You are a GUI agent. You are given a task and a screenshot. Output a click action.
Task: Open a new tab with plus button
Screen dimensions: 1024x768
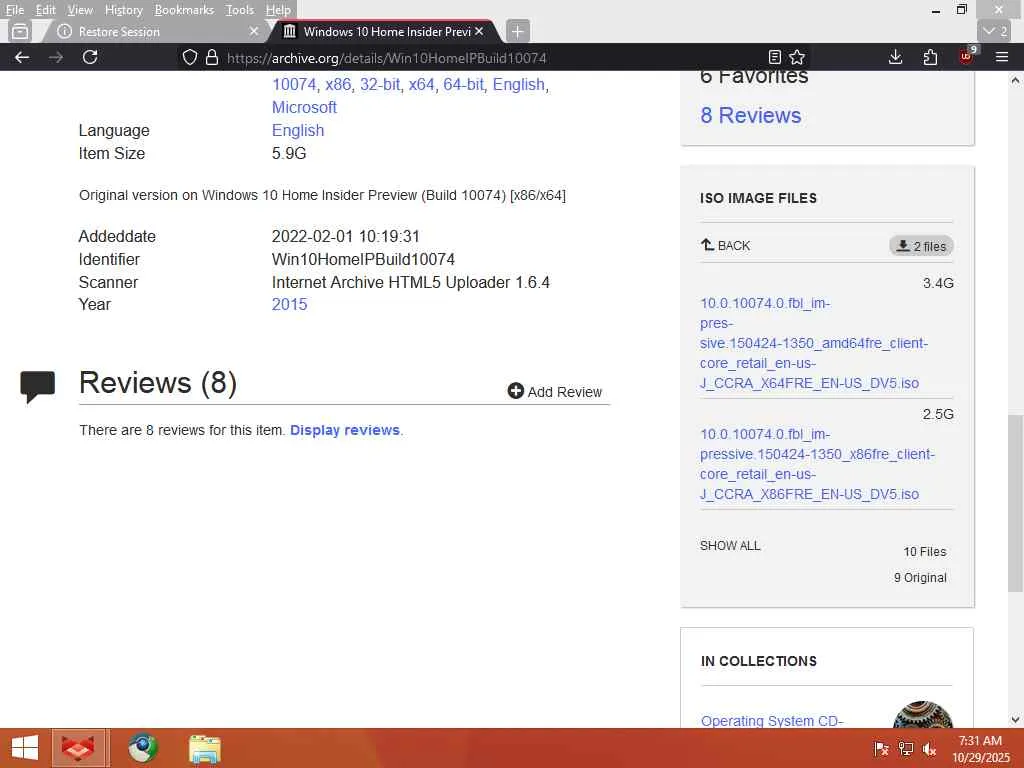517,31
